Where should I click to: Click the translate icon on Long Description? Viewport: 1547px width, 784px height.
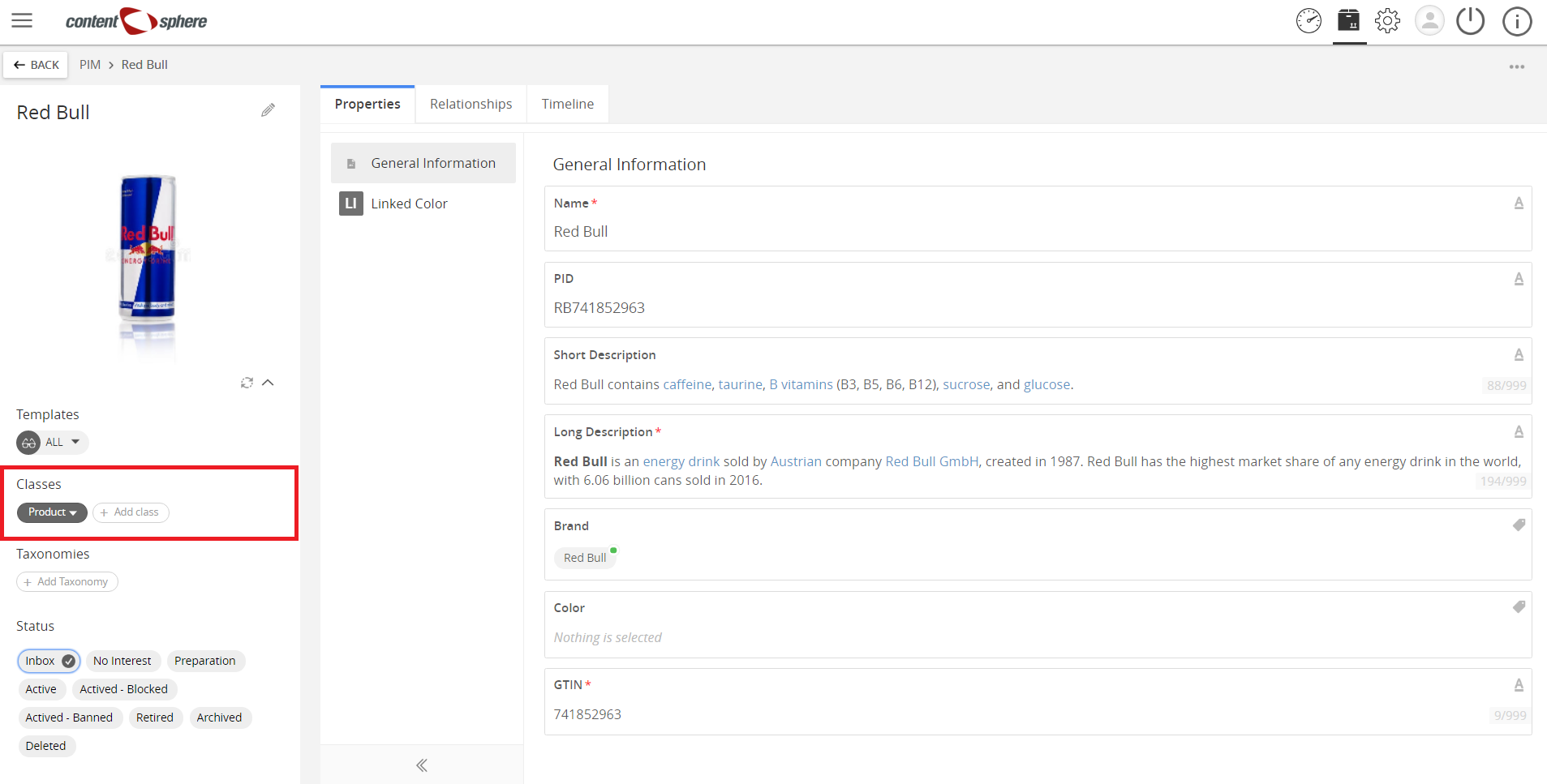click(x=1519, y=432)
